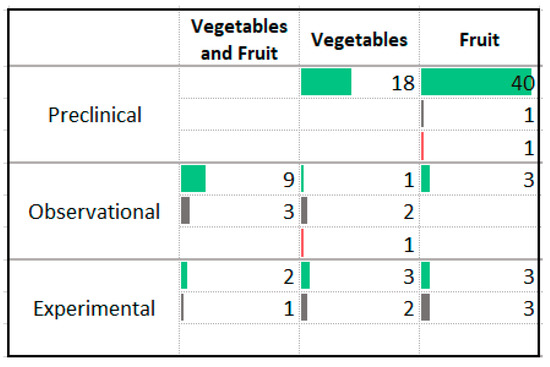This screenshot has width=550, height=367.
Task: Click the gray bar in Experimental Fruit cell
Action: [x=425, y=307]
